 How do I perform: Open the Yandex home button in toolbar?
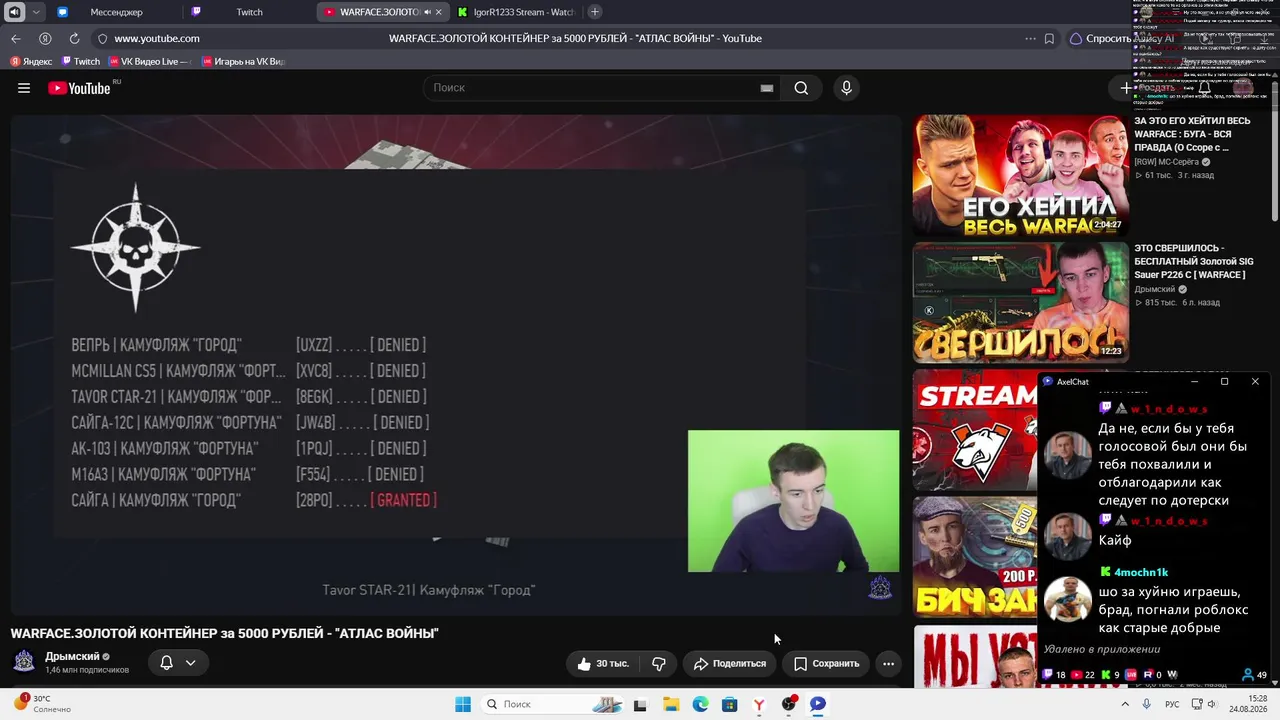click(x=45, y=38)
